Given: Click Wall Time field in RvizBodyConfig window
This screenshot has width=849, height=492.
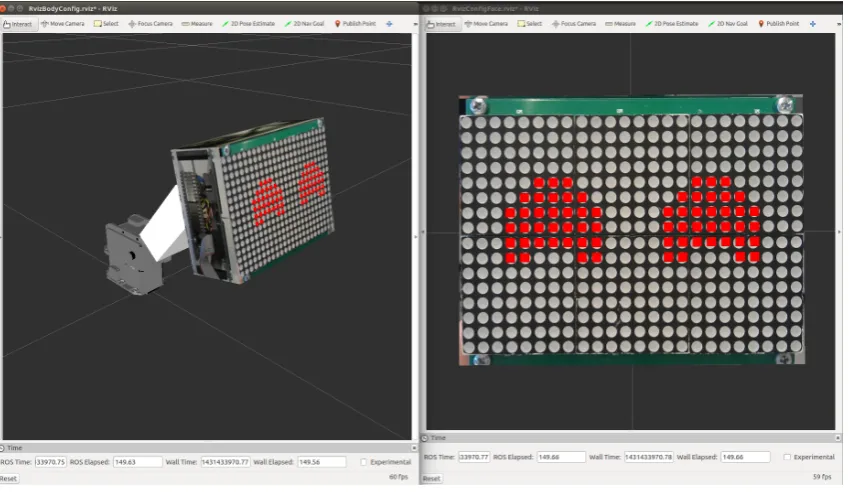Looking at the screenshot, I should click(x=225, y=462).
